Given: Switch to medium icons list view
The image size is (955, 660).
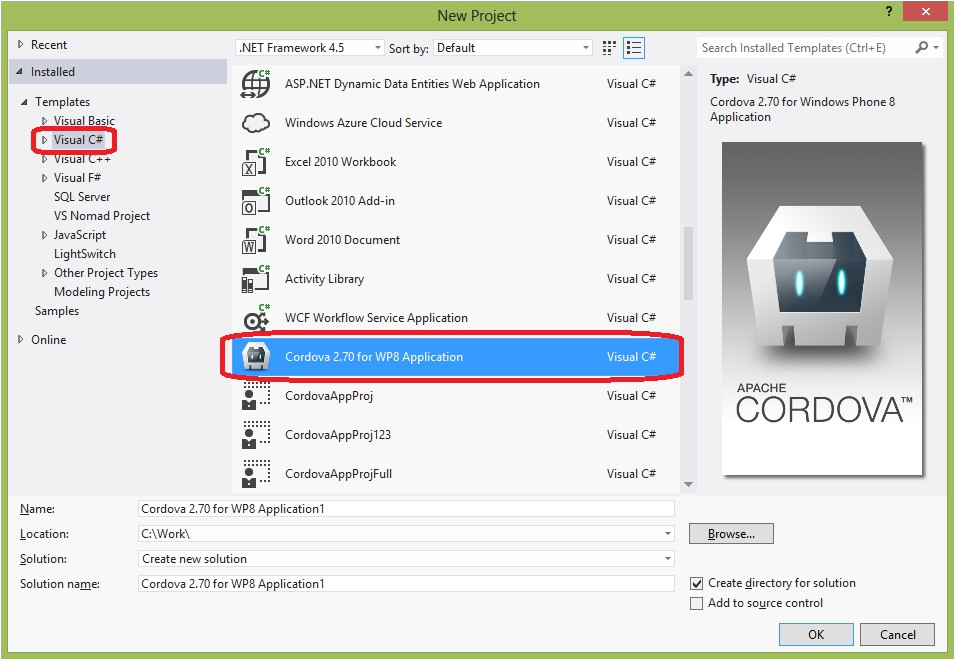Looking at the screenshot, I should [634, 48].
